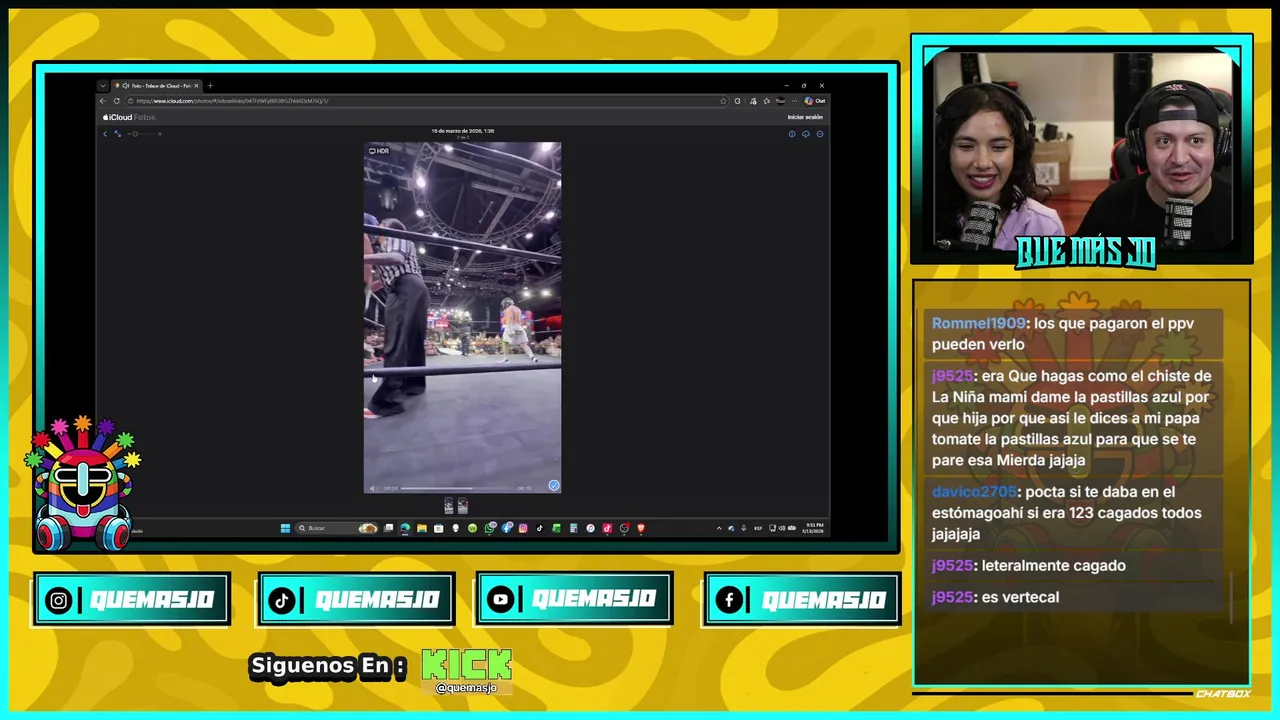Select the first thumbnail below the video
1280x720 pixels.
pyautogui.click(x=449, y=506)
